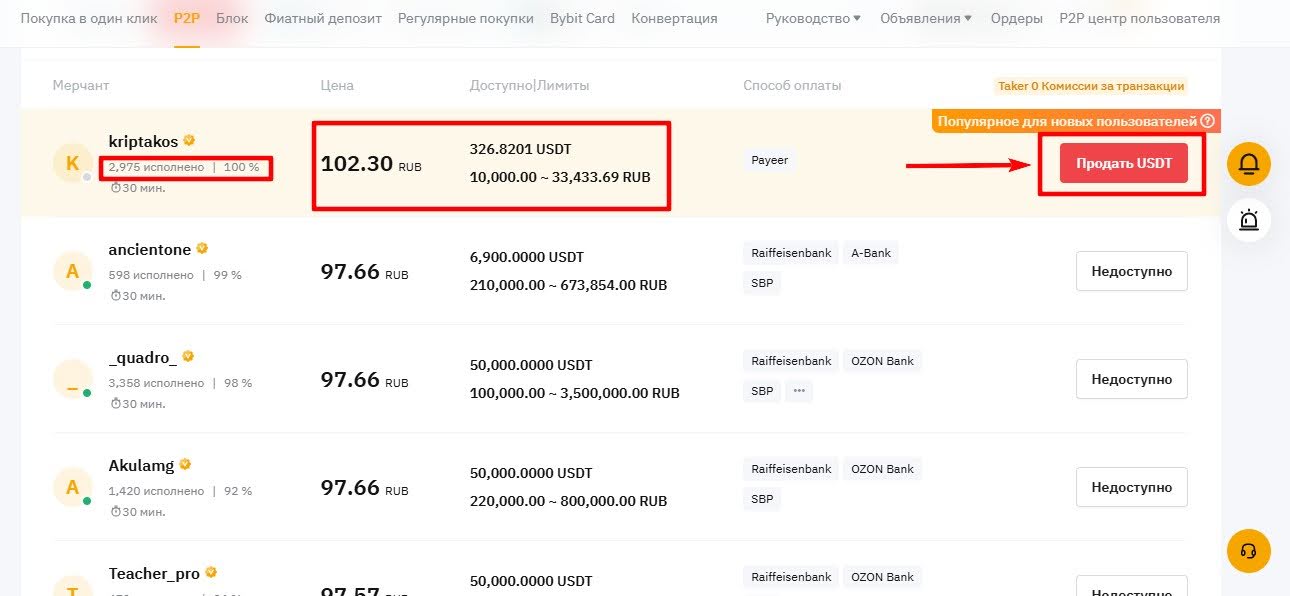This screenshot has height=596, width=1290.
Task: Click the verification badge next to _quadro_
Action: point(188,356)
